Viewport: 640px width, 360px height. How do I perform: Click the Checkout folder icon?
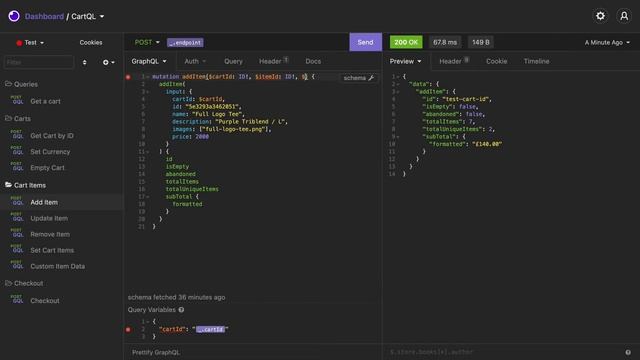8,283
